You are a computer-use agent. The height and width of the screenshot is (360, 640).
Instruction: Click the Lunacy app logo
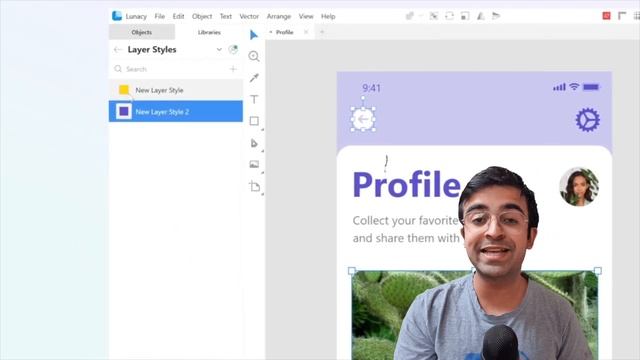coord(117,16)
